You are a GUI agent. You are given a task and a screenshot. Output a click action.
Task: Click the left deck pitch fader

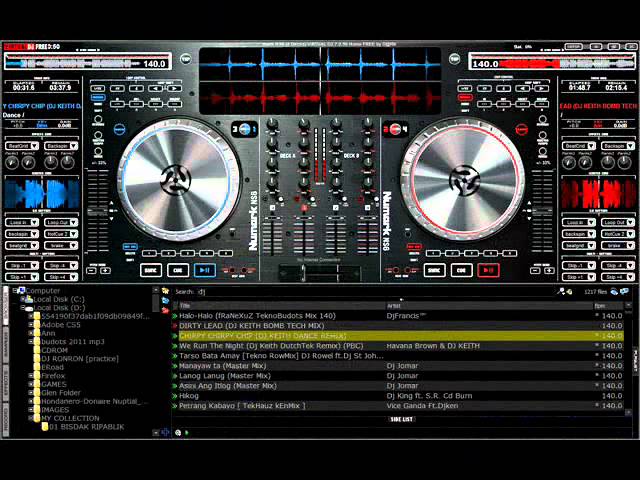click(x=98, y=211)
